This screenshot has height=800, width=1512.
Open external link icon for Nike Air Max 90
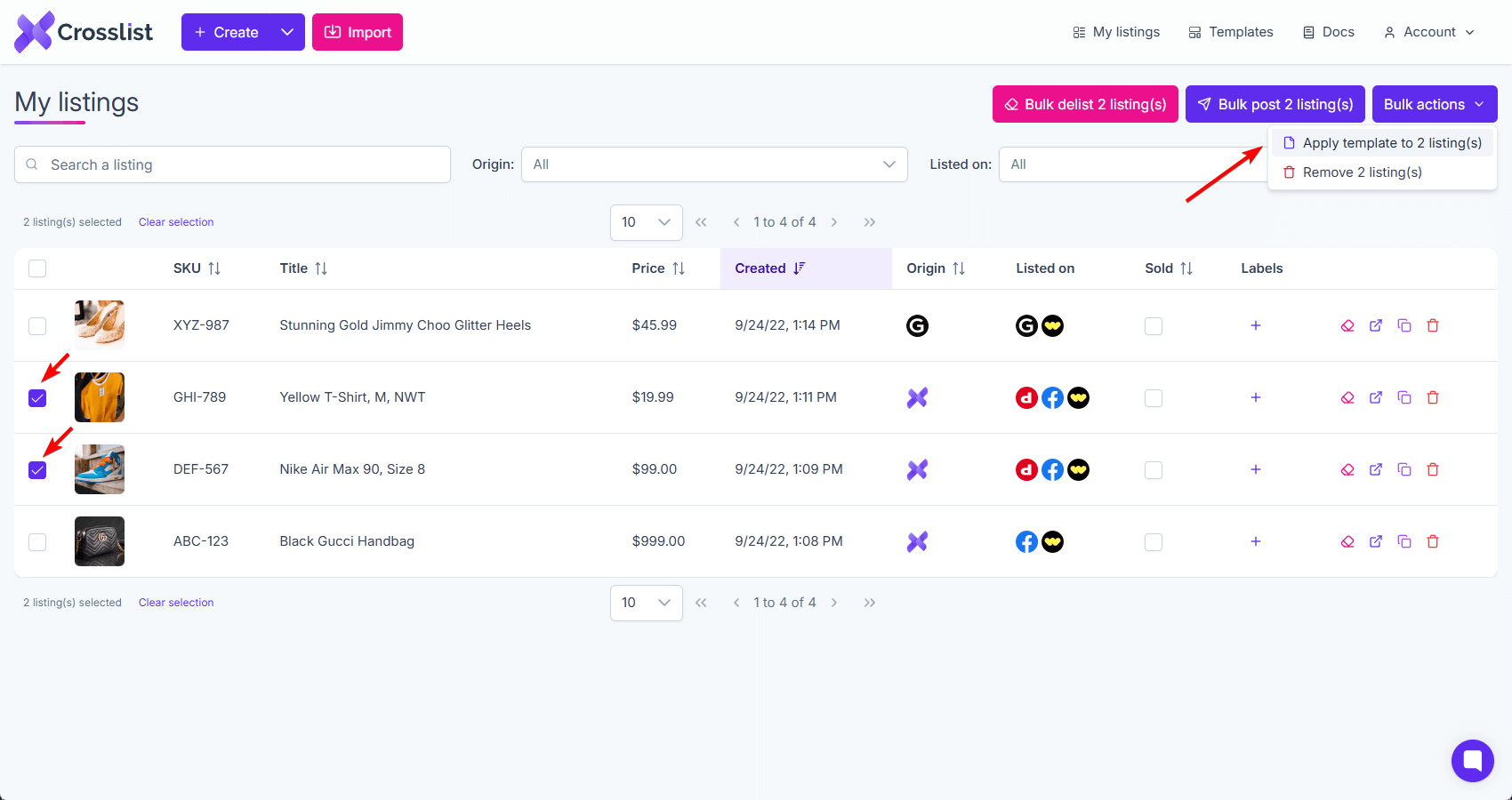pos(1376,469)
